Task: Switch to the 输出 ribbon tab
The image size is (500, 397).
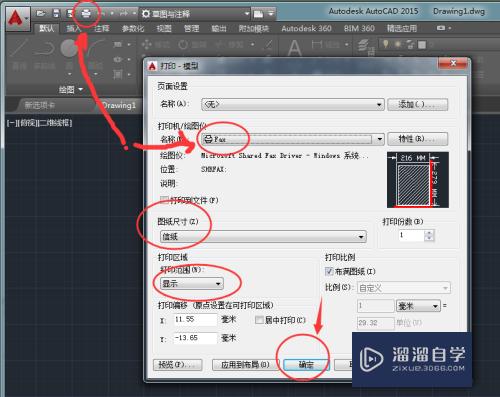Action: [x=219, y=29]
